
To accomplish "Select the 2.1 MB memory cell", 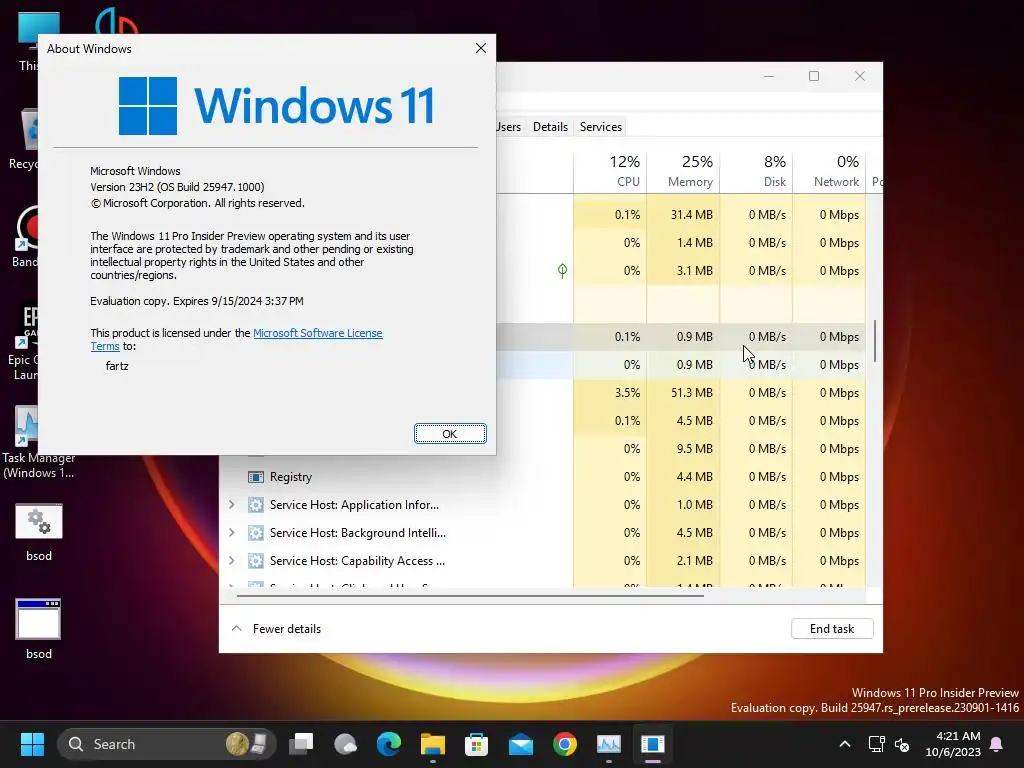I will click(683, 561).
